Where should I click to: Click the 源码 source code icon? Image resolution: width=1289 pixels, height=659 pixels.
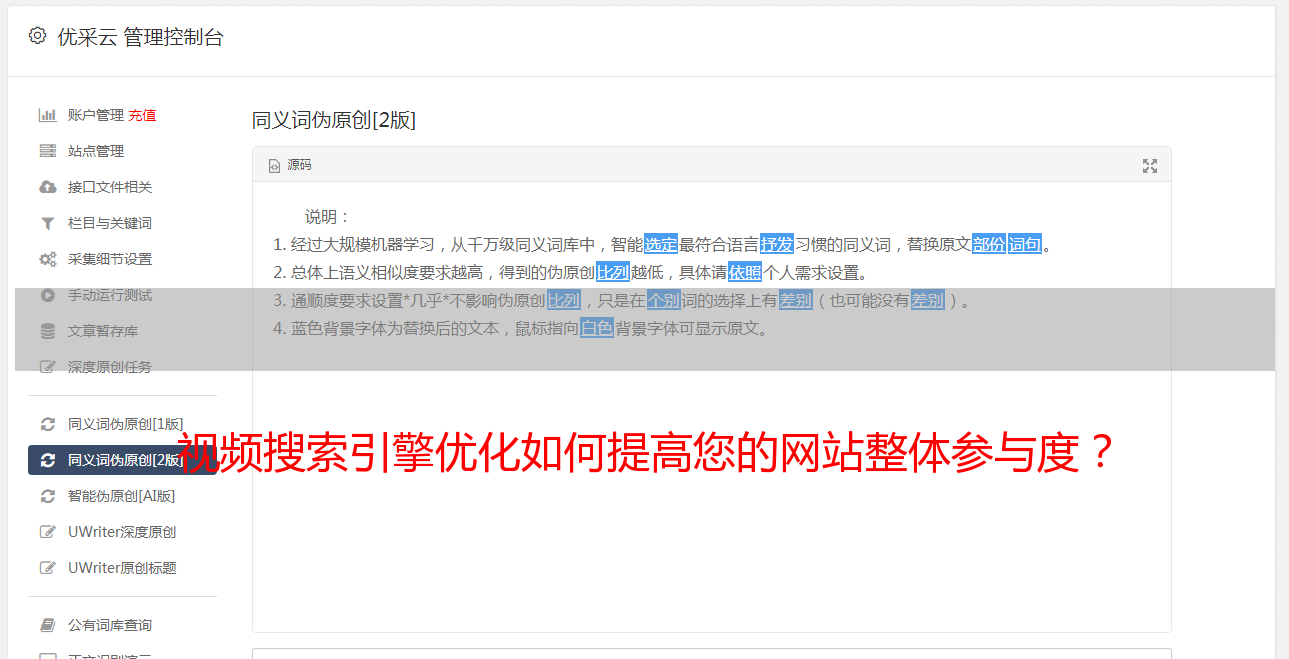[x=274, y=166]
